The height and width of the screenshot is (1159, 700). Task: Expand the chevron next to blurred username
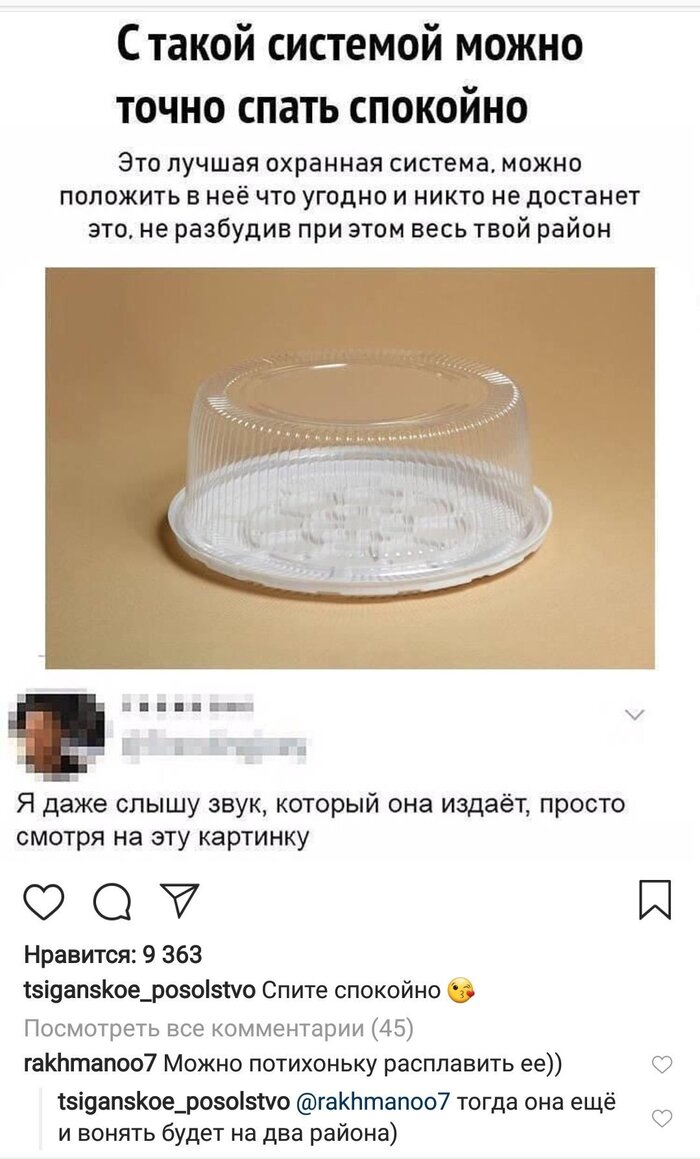[635, 715]
